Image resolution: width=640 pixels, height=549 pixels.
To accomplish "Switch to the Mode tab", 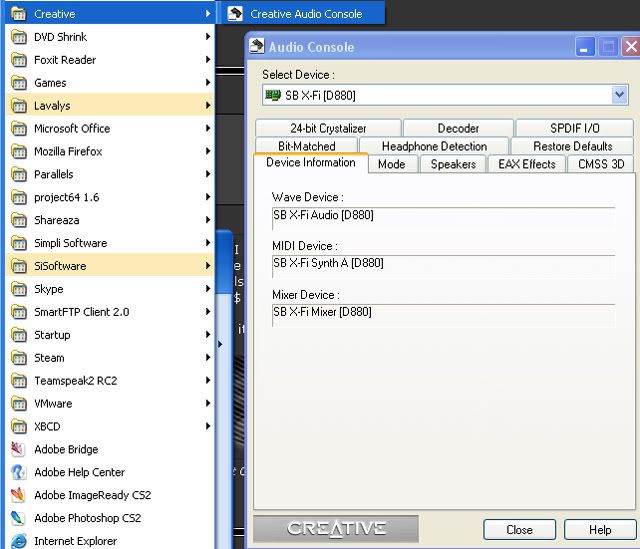I will point(391,164).
